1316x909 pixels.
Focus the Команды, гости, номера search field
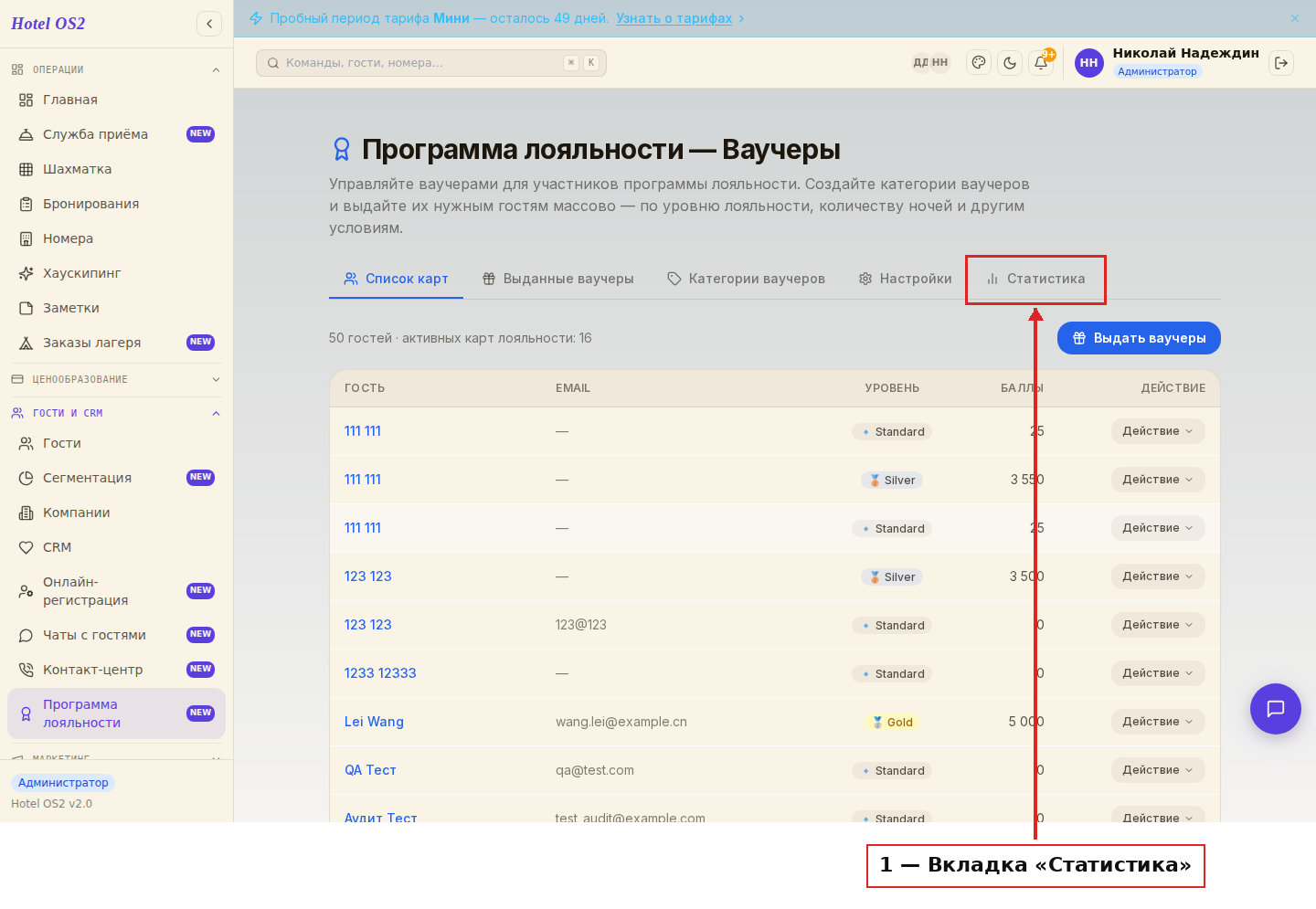tap(431, 63)
